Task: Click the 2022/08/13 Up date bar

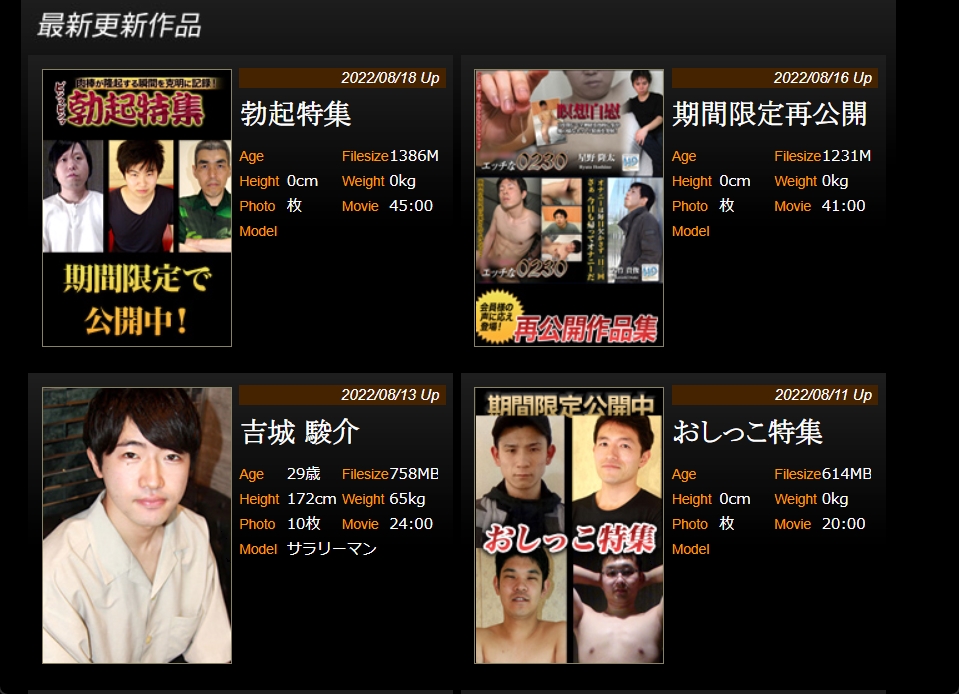Action: 342,395
